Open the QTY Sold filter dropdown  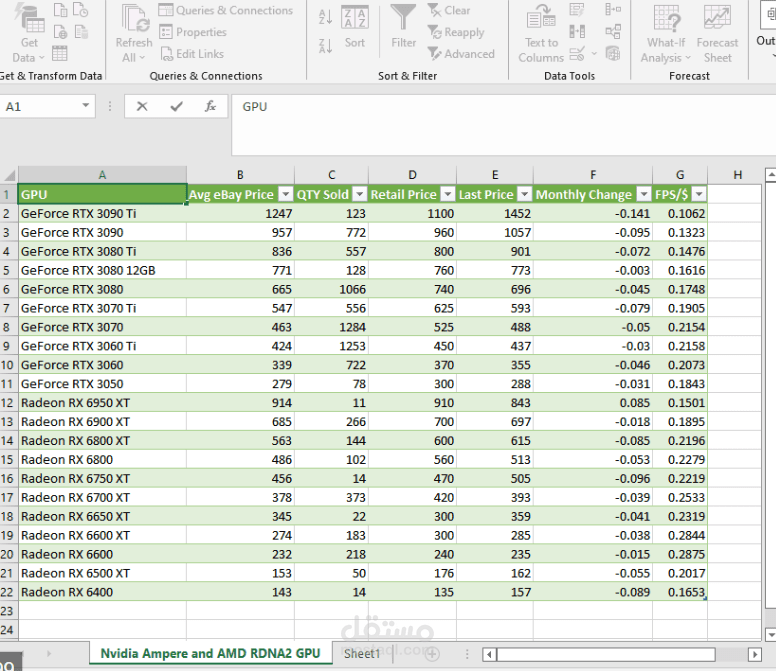pyautogui.click(x=360, y=194)
